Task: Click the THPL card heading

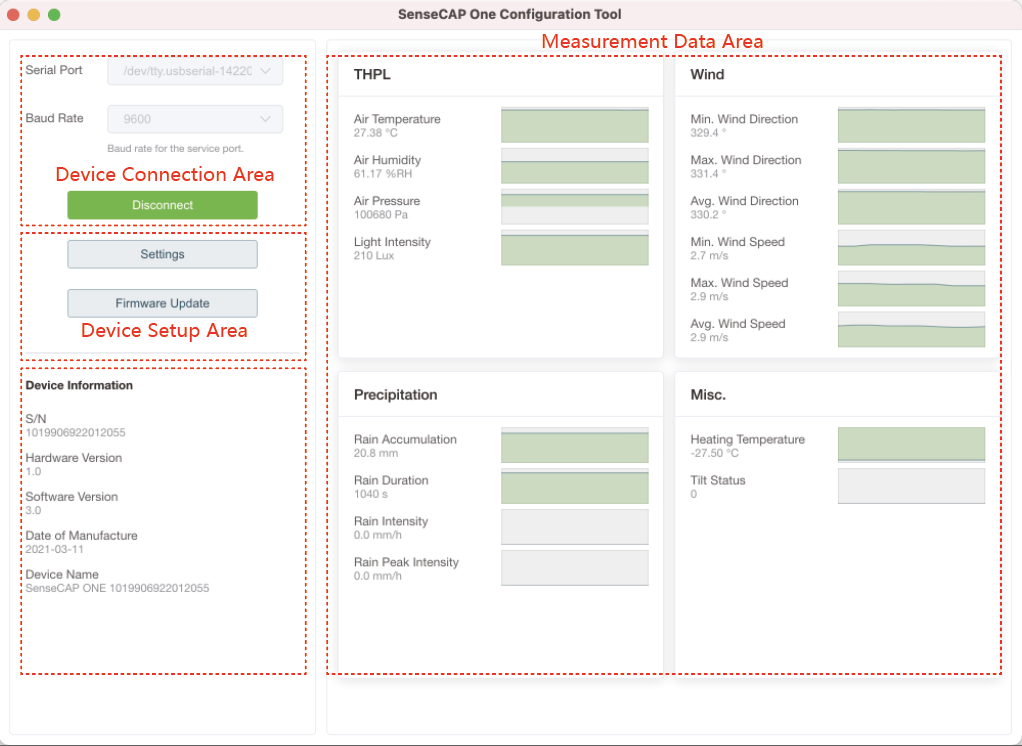Action: [372, 75]
